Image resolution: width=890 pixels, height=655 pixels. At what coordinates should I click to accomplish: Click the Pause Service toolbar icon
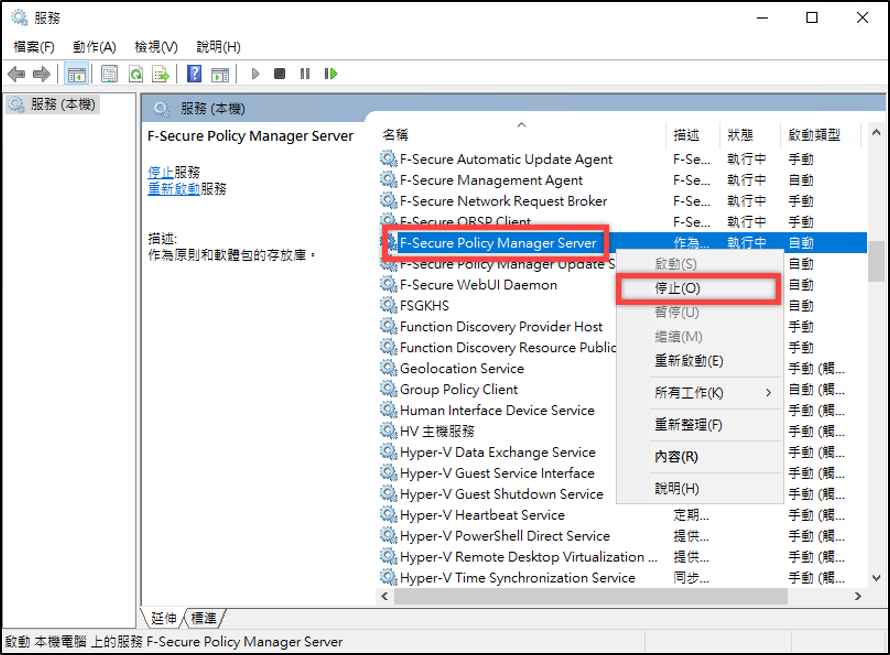(305, 74)
